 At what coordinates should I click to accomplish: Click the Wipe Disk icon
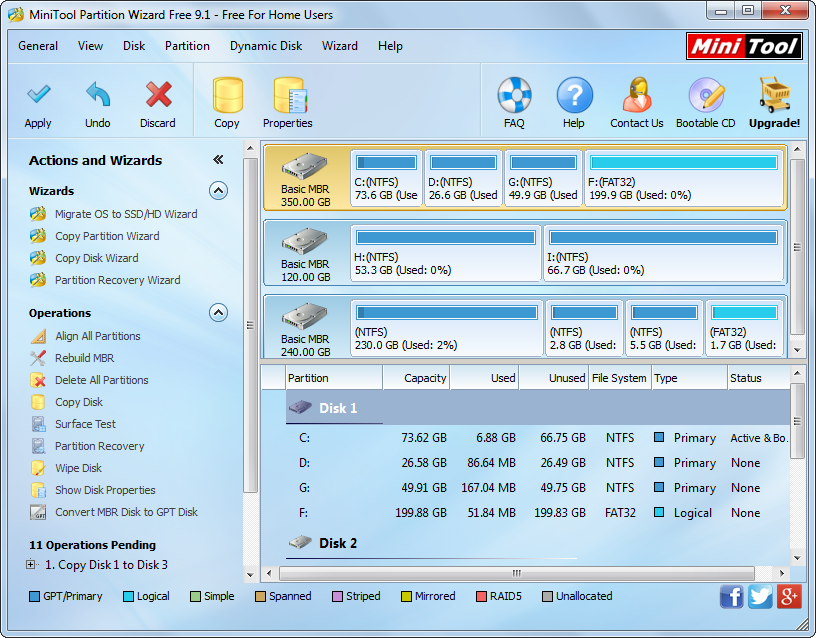(38, 468)
